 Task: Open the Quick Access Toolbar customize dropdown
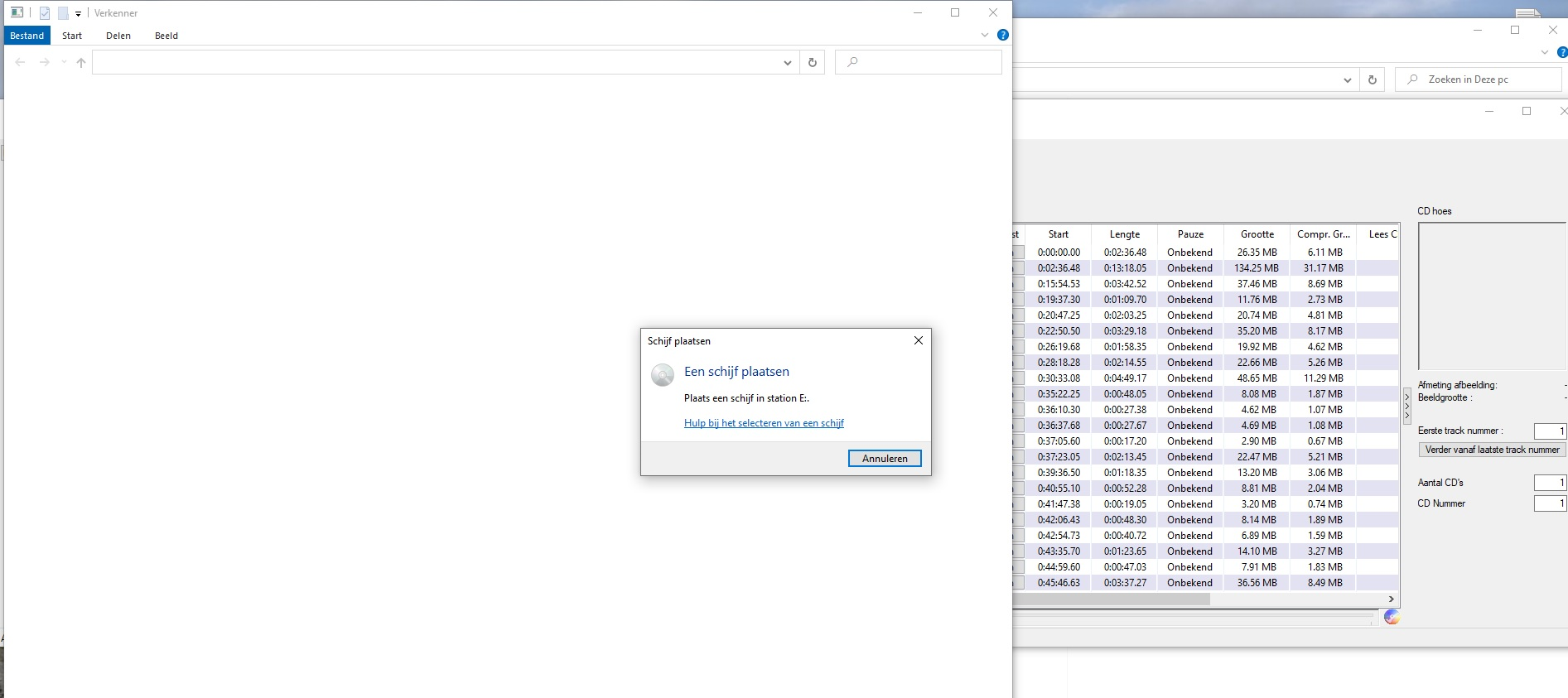[78, 13]
